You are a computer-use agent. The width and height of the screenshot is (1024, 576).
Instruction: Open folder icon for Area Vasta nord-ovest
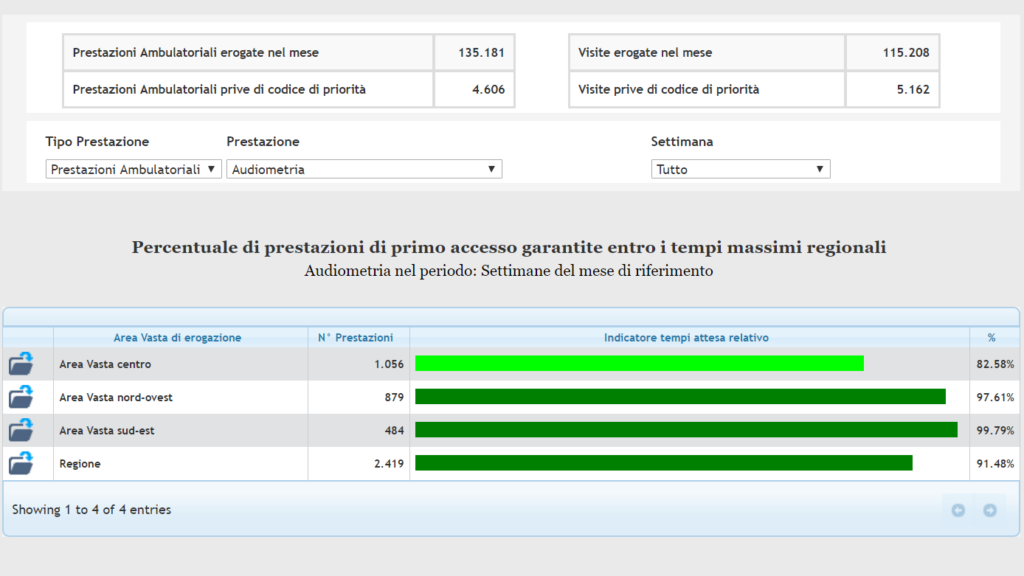21,397
